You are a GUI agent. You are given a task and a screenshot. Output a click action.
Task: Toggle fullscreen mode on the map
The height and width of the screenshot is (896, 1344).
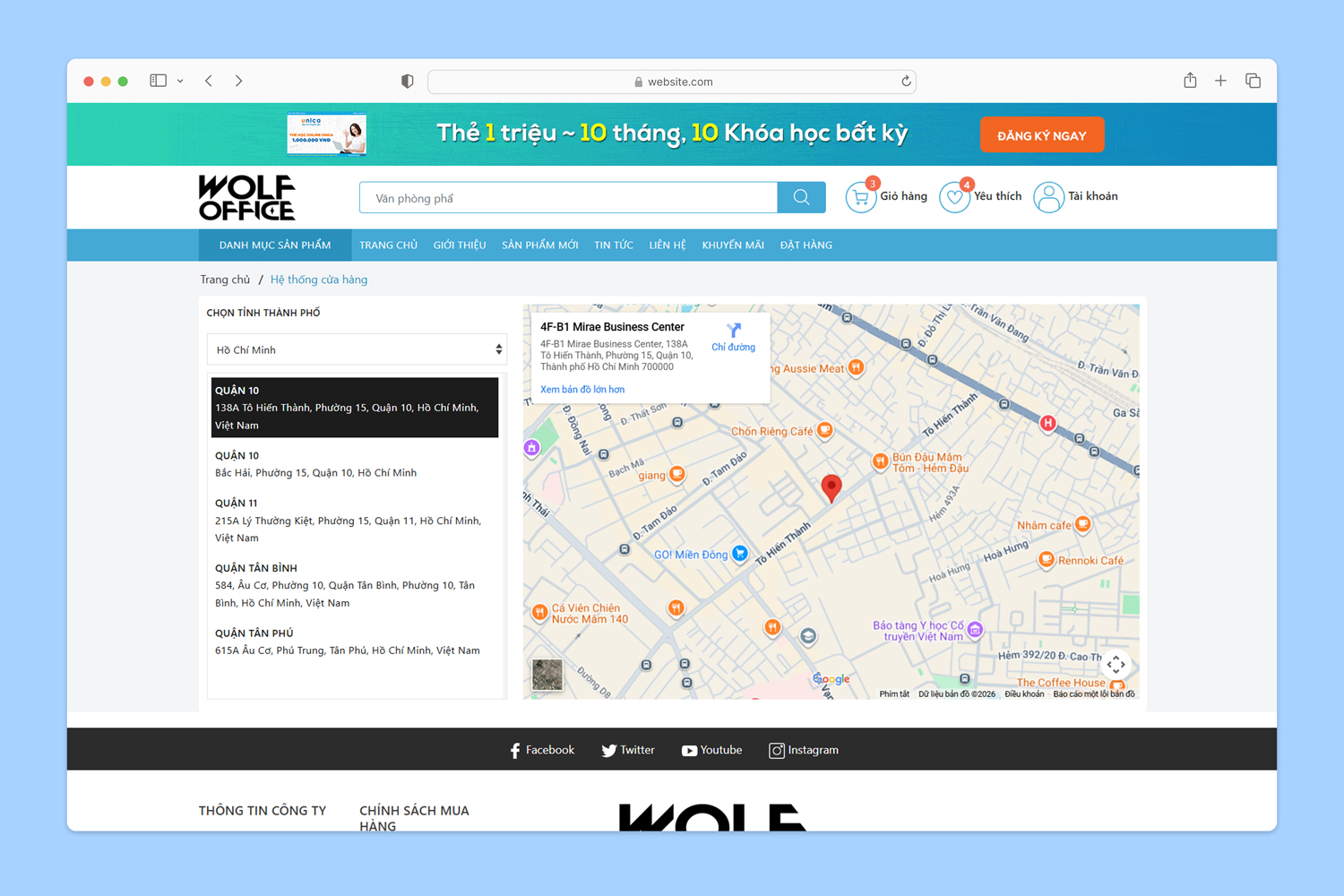point(1116,665)
